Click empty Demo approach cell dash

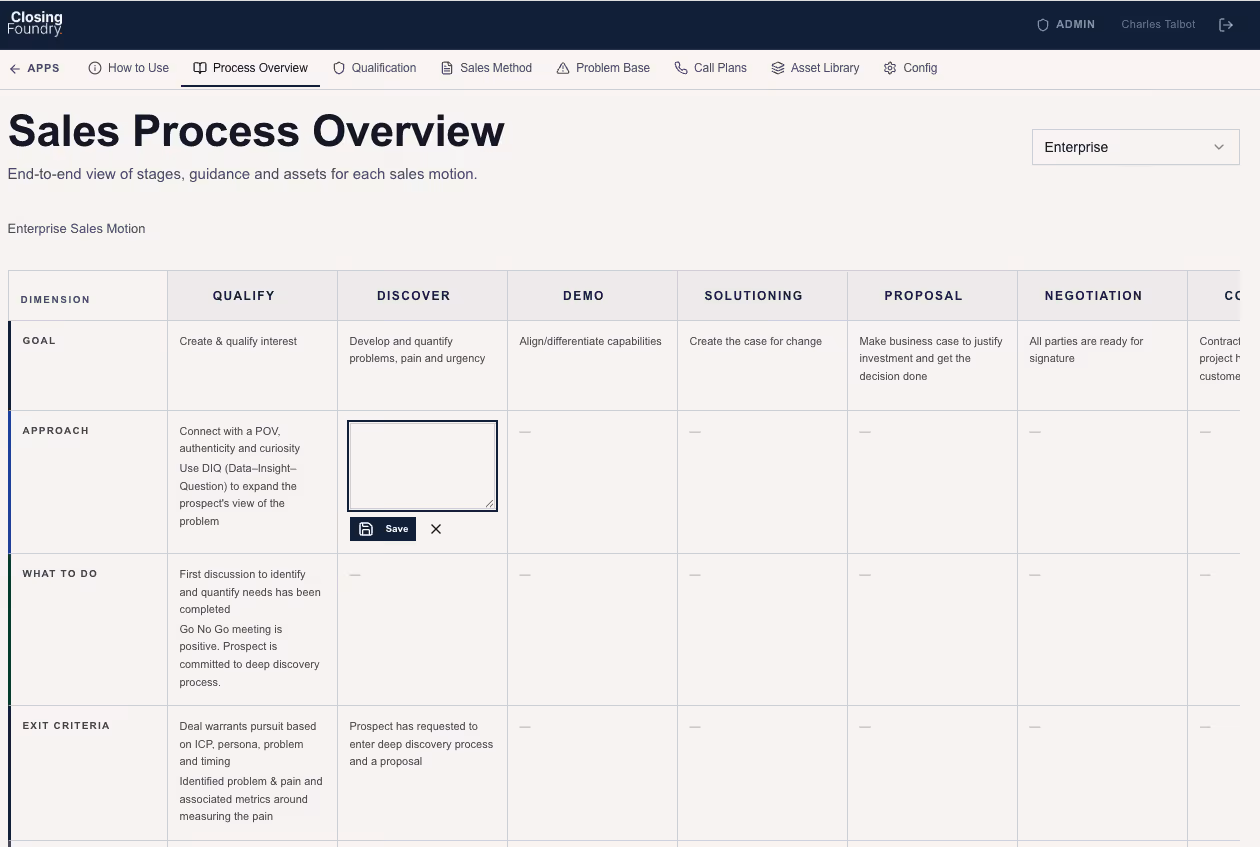pos(525,432)
